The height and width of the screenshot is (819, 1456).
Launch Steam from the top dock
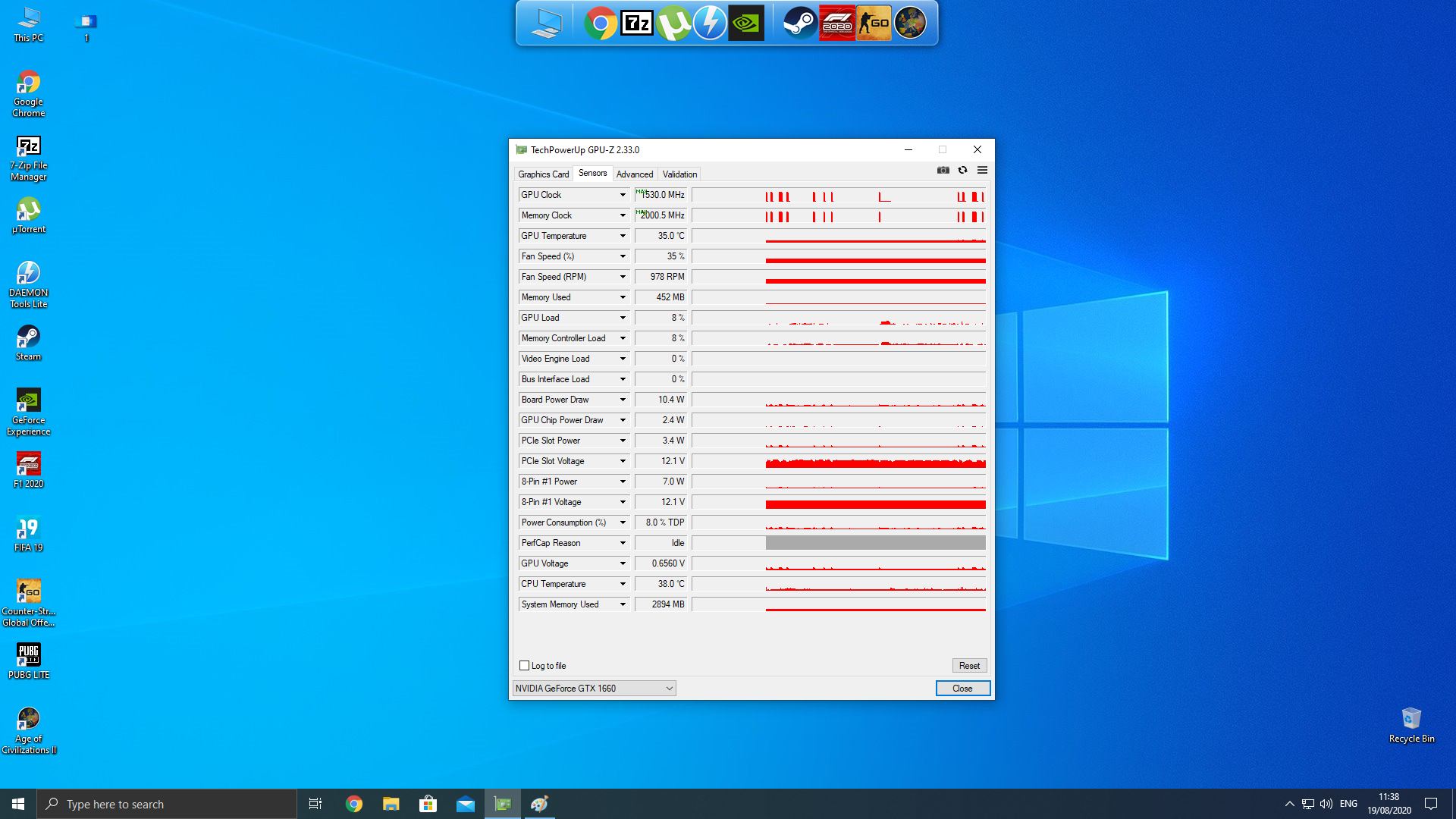799,24
